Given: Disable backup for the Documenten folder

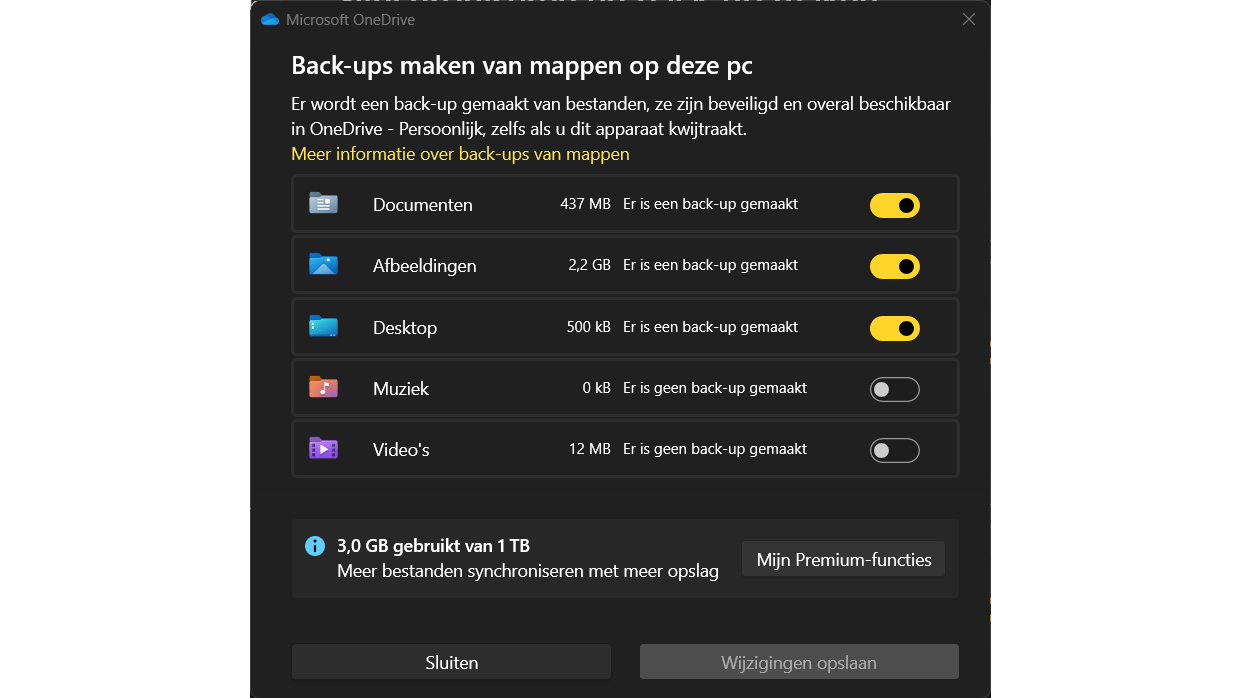Looking at the screenshot, I should [894, 205].
